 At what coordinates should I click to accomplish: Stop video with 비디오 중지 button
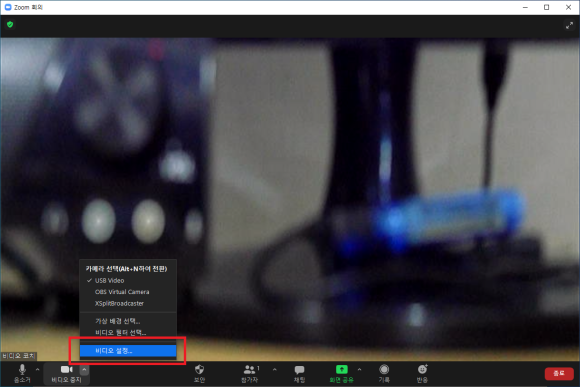[66, 373]
